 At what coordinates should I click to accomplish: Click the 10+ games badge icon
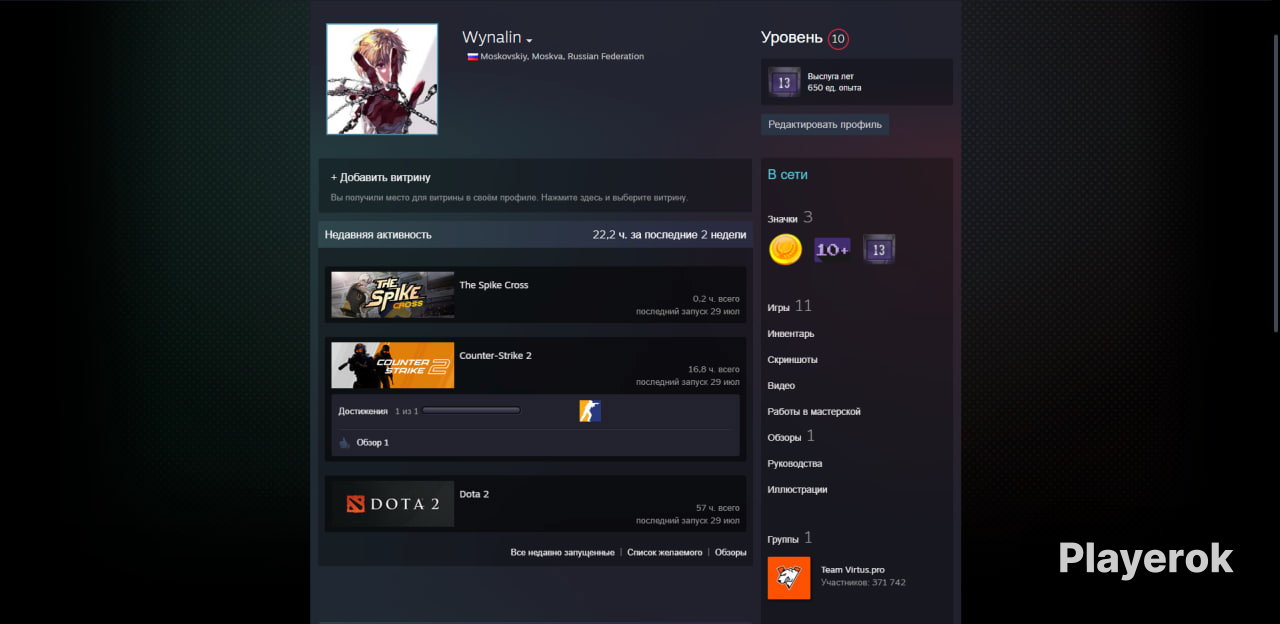832,249
